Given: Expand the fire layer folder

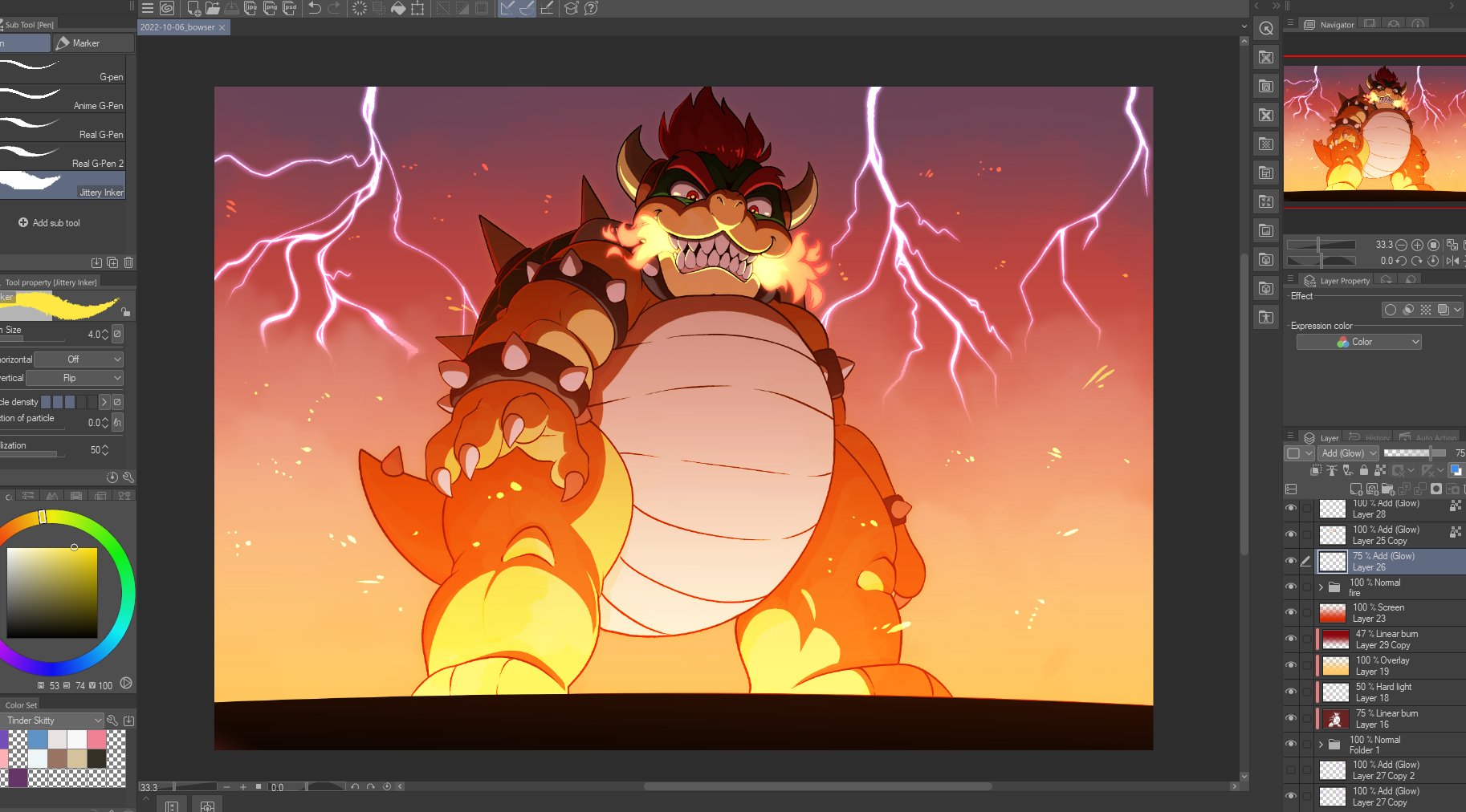Looking at the screenshot, I should (x=1321, y=587).
